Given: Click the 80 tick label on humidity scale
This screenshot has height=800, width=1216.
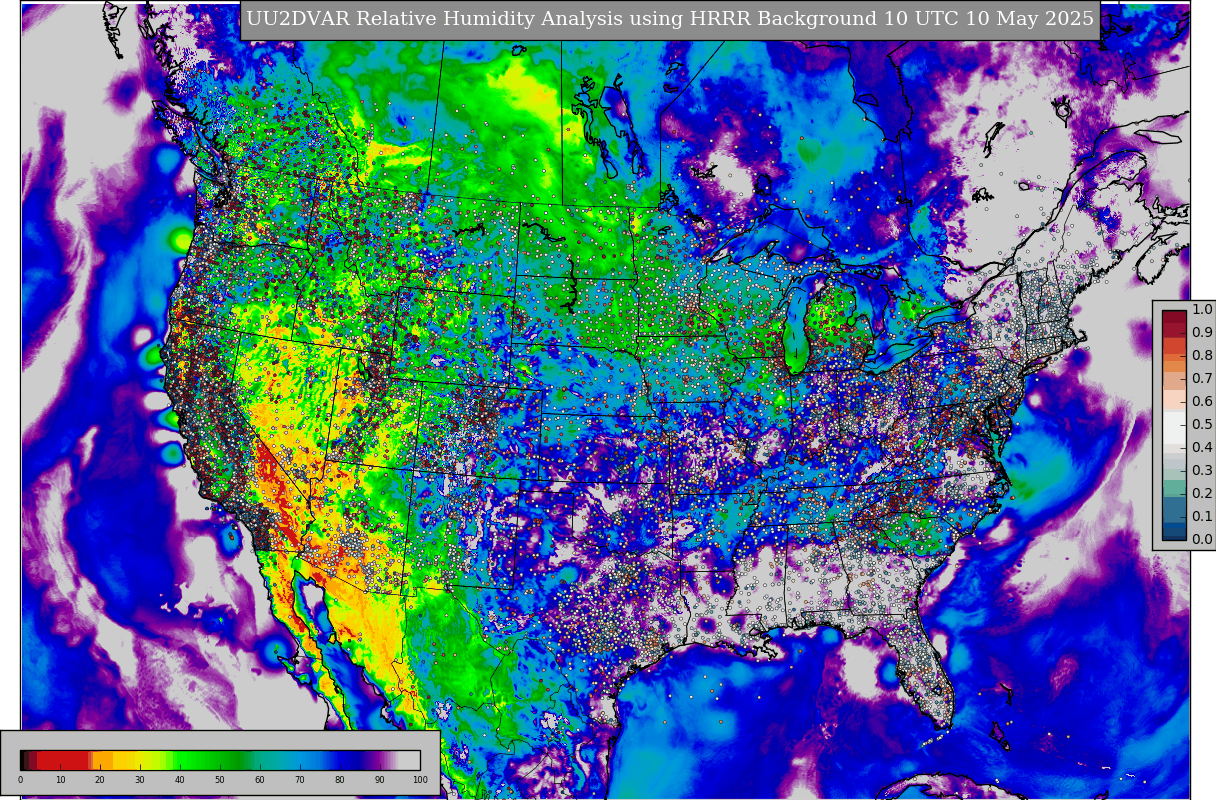Looking at the screenshot, I should click(340, 780).
